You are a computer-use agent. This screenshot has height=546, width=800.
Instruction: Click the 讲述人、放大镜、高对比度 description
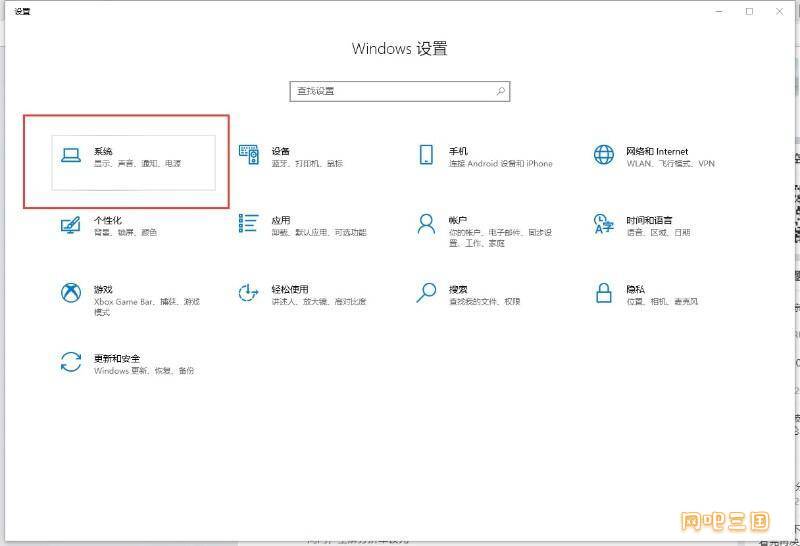click(319, 302)
